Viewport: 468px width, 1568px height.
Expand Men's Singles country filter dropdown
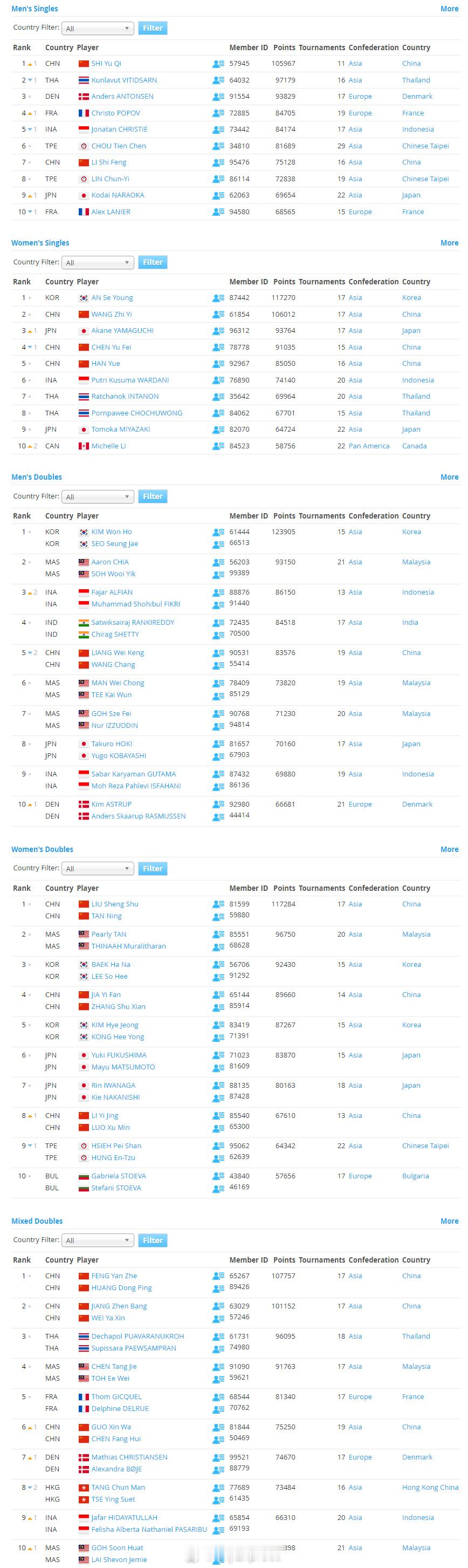98,29
